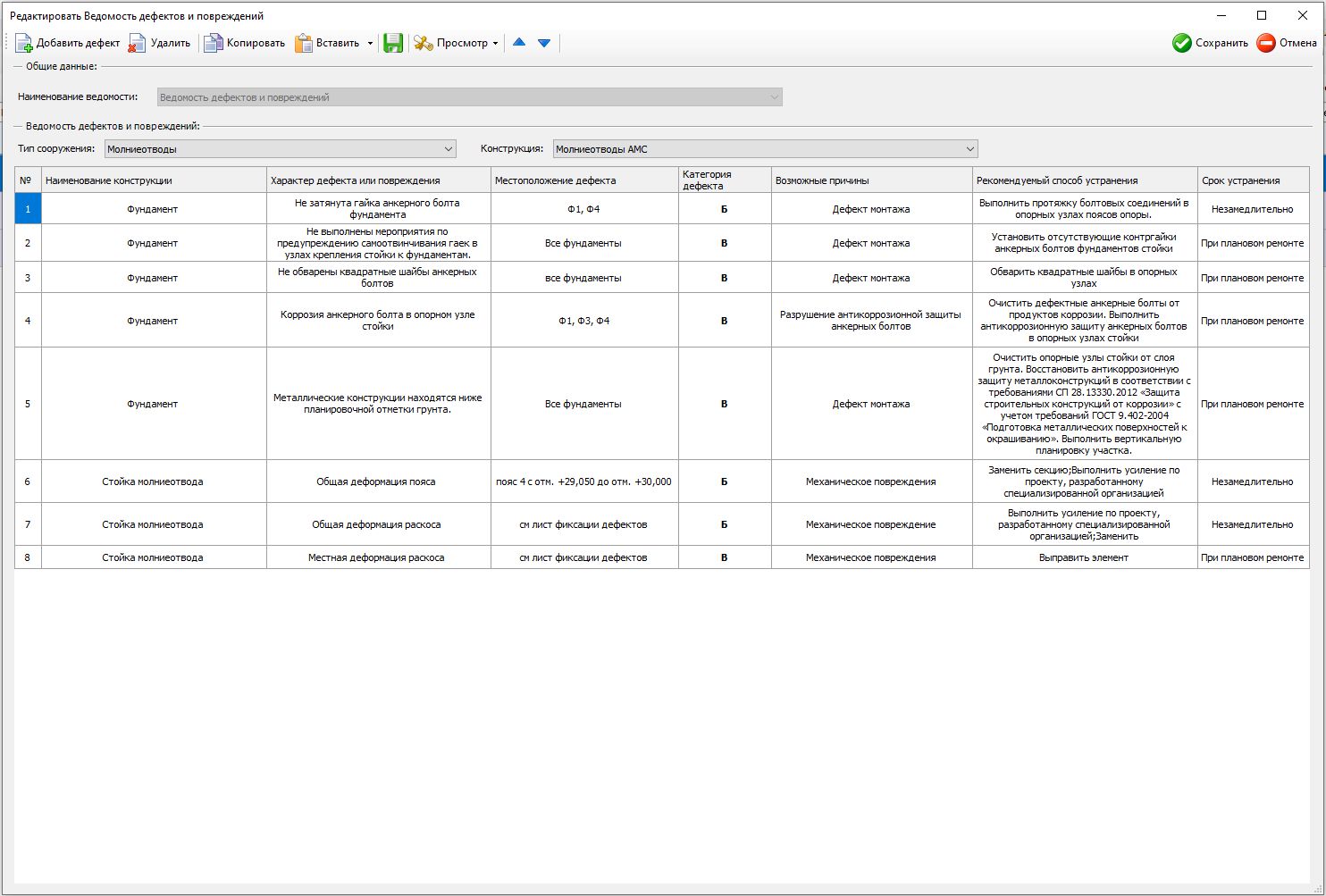Click 'Обварить квадратные шайбы' cell
The height and width of the screenshot is (896, 1326).
(1085, 278)
